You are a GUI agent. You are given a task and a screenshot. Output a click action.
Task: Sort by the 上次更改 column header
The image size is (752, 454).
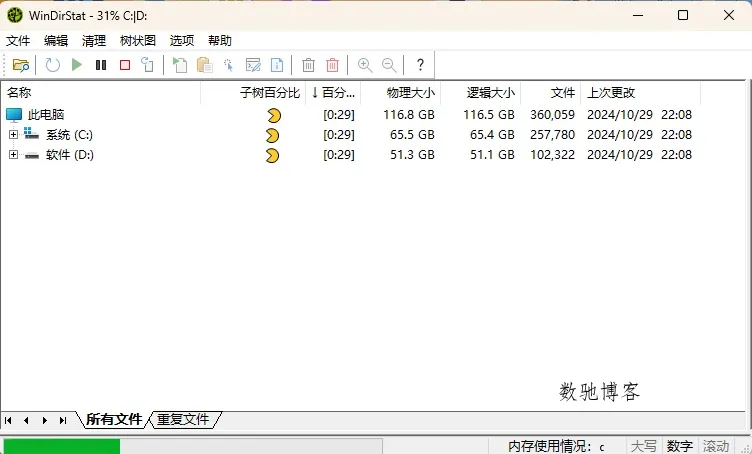click(x=640, y=93)
